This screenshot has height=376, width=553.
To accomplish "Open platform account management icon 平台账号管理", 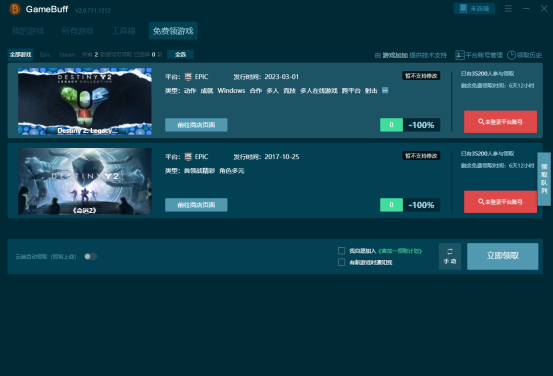I will [460, 55].
